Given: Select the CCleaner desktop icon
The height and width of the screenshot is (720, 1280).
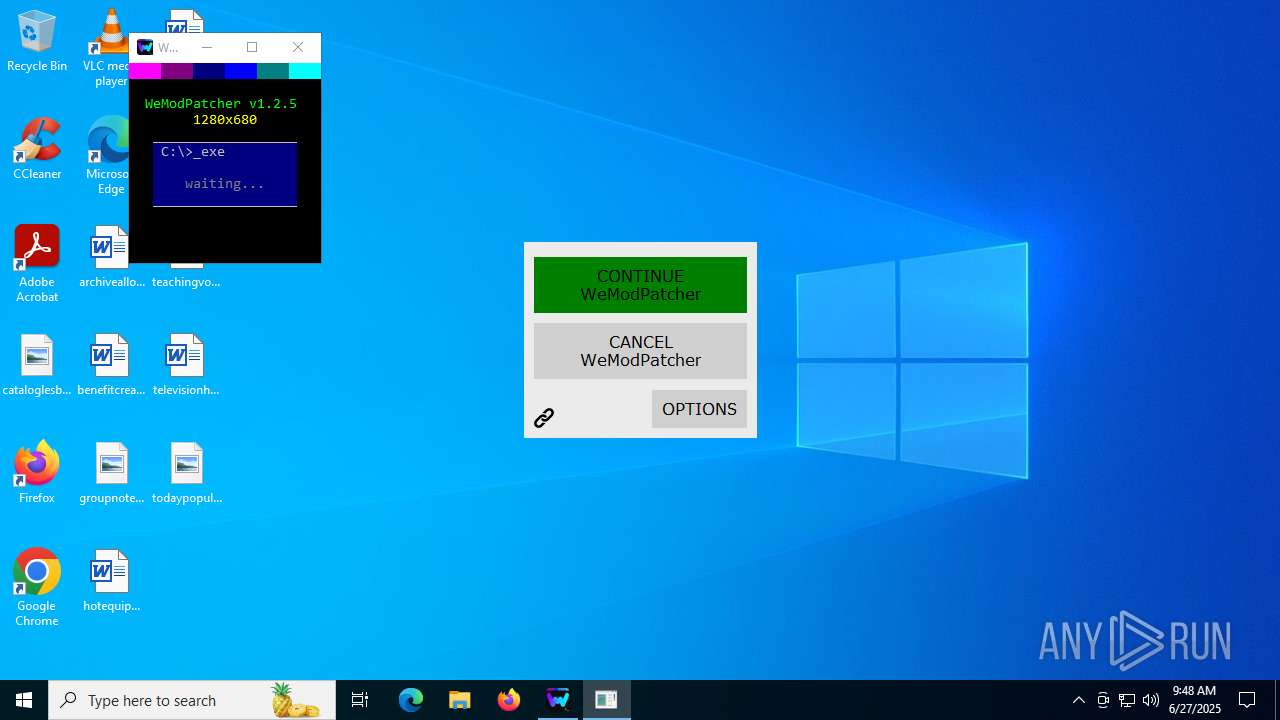Looking at the screenshot, I should [x=37, y=149].
